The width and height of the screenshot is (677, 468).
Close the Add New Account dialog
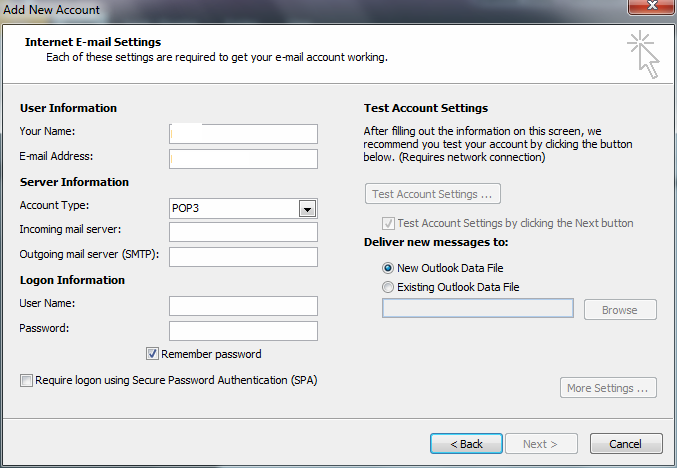(x=652, y=6)
